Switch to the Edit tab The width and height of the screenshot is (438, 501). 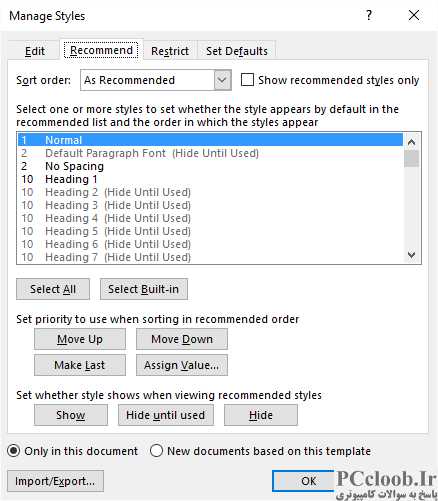coord(35,51)
